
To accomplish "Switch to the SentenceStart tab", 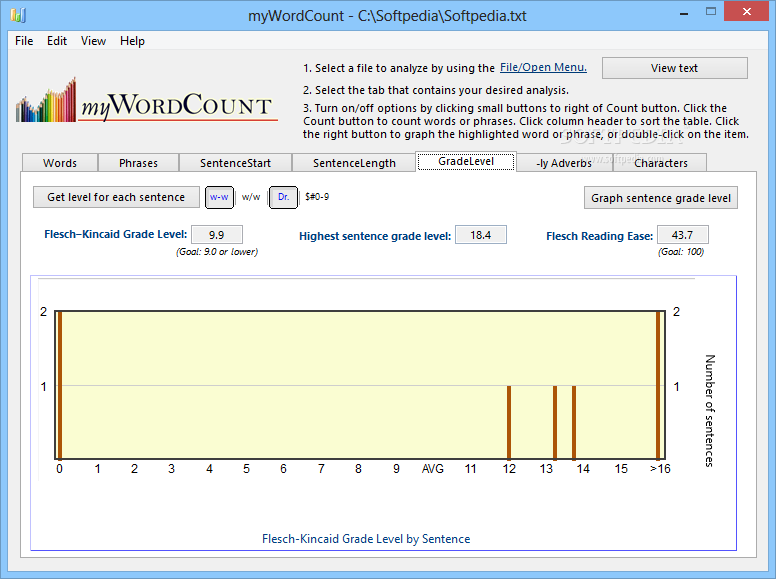I will coord(235,163).
